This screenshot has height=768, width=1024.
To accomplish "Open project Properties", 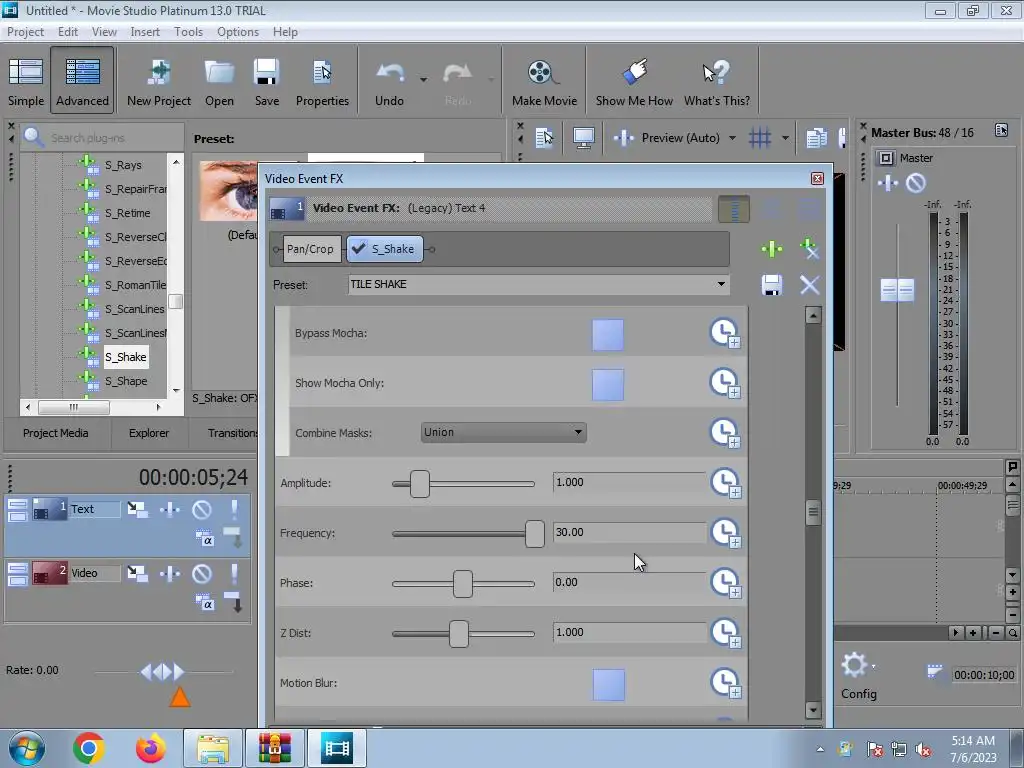I will (322, 82).
